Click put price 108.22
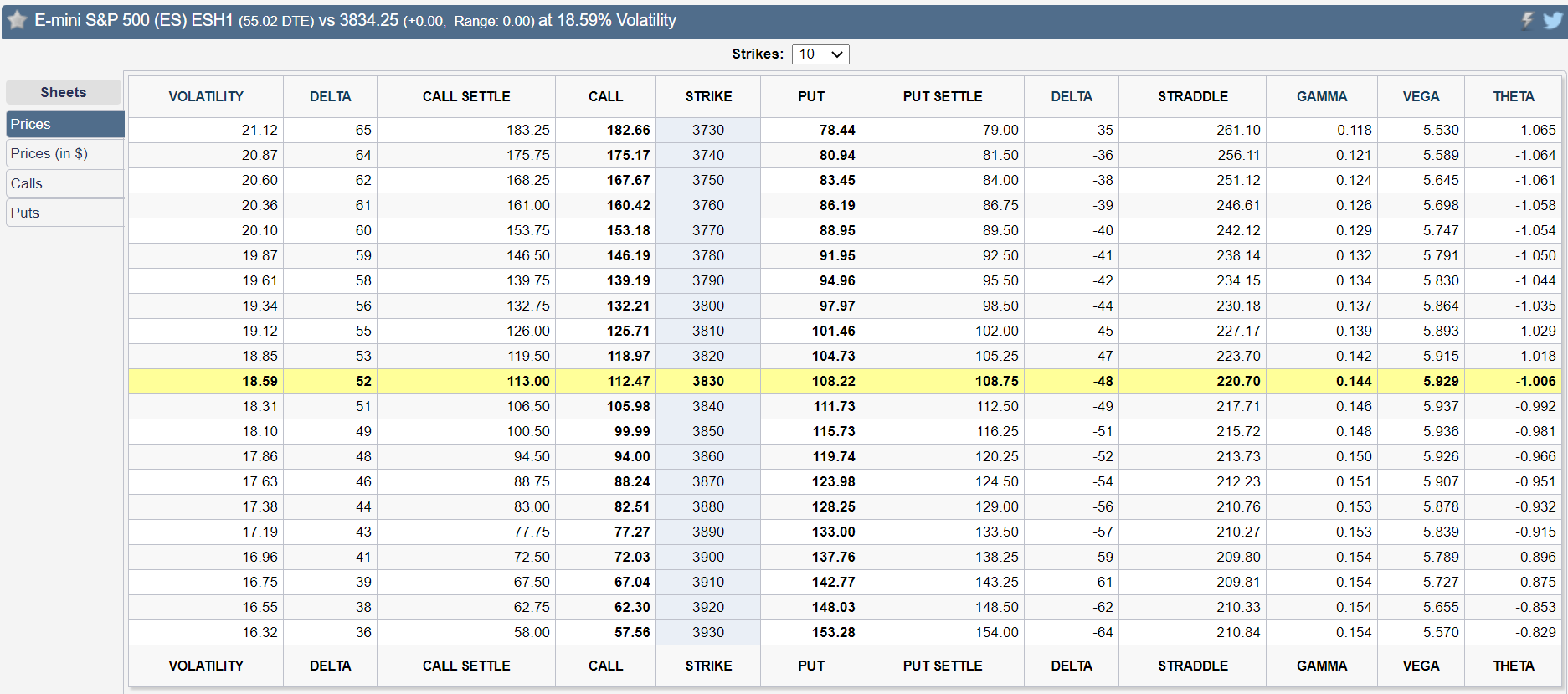The width and height of the screenshot is (1568, 694). click(834, 381)
